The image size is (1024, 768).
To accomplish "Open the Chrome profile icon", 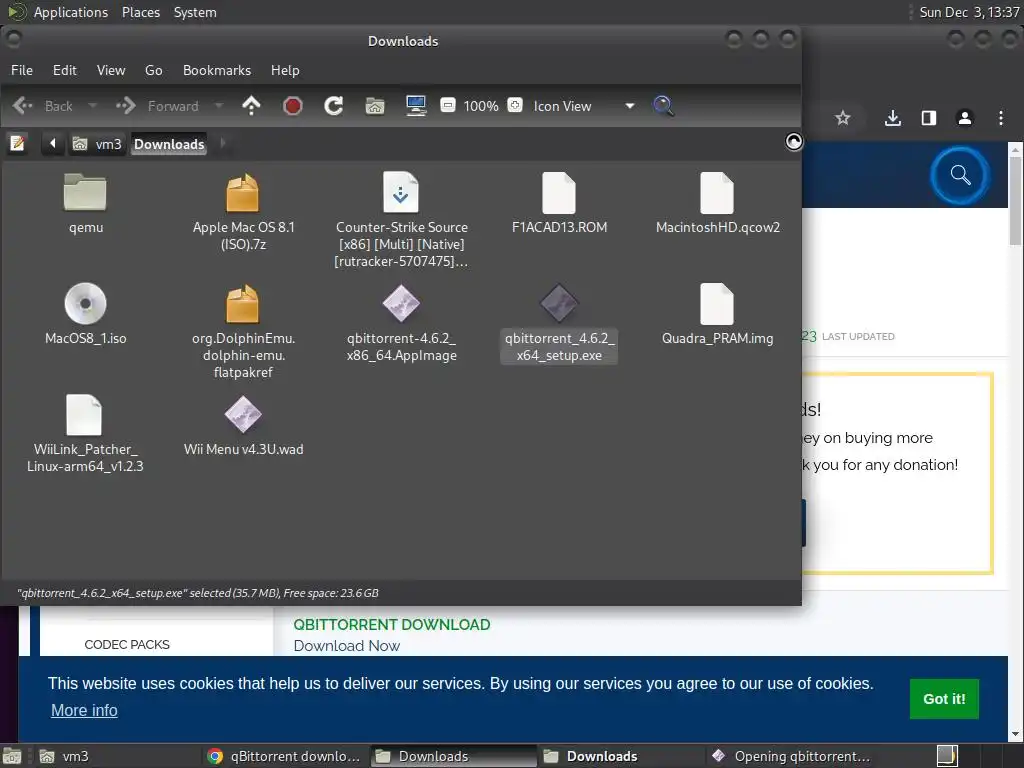I will pyautogui.click(x=965, y=118).
